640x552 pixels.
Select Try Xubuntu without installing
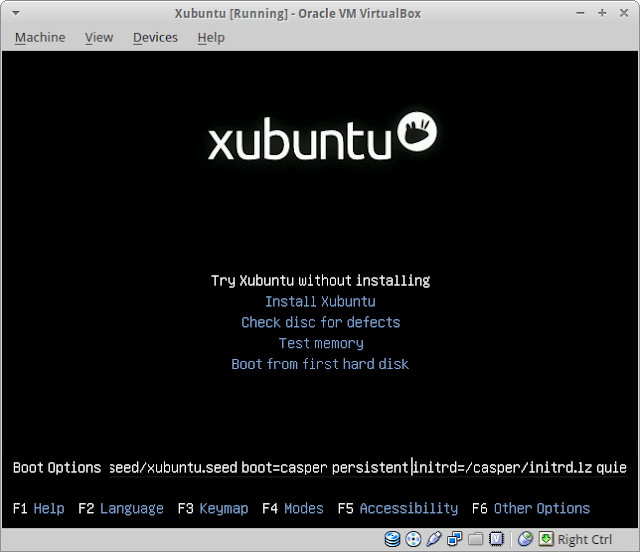(x=320, y=280)
